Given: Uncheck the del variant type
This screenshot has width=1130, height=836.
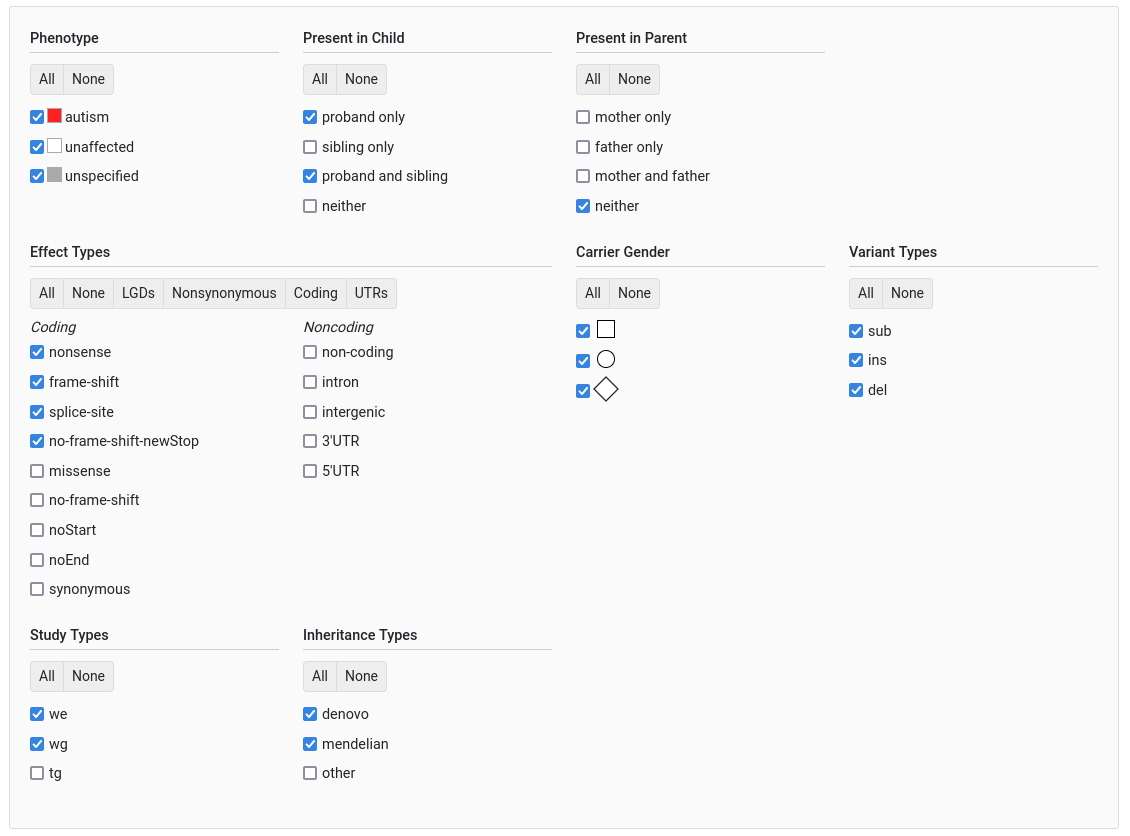Looking at the screenshot, I should coord(856,390).
